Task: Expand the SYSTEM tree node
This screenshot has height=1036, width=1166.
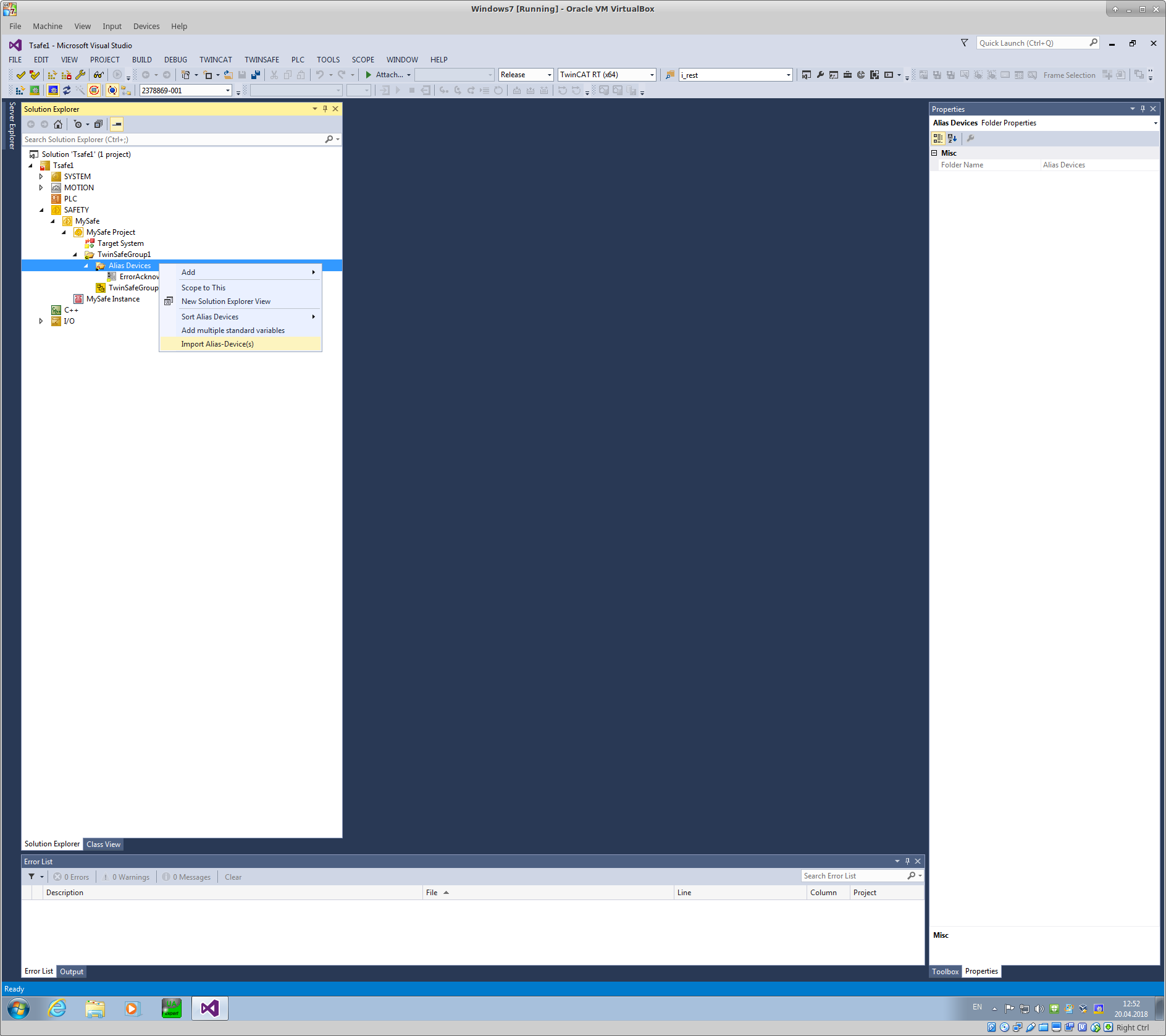Action: (x=41, y=177)
